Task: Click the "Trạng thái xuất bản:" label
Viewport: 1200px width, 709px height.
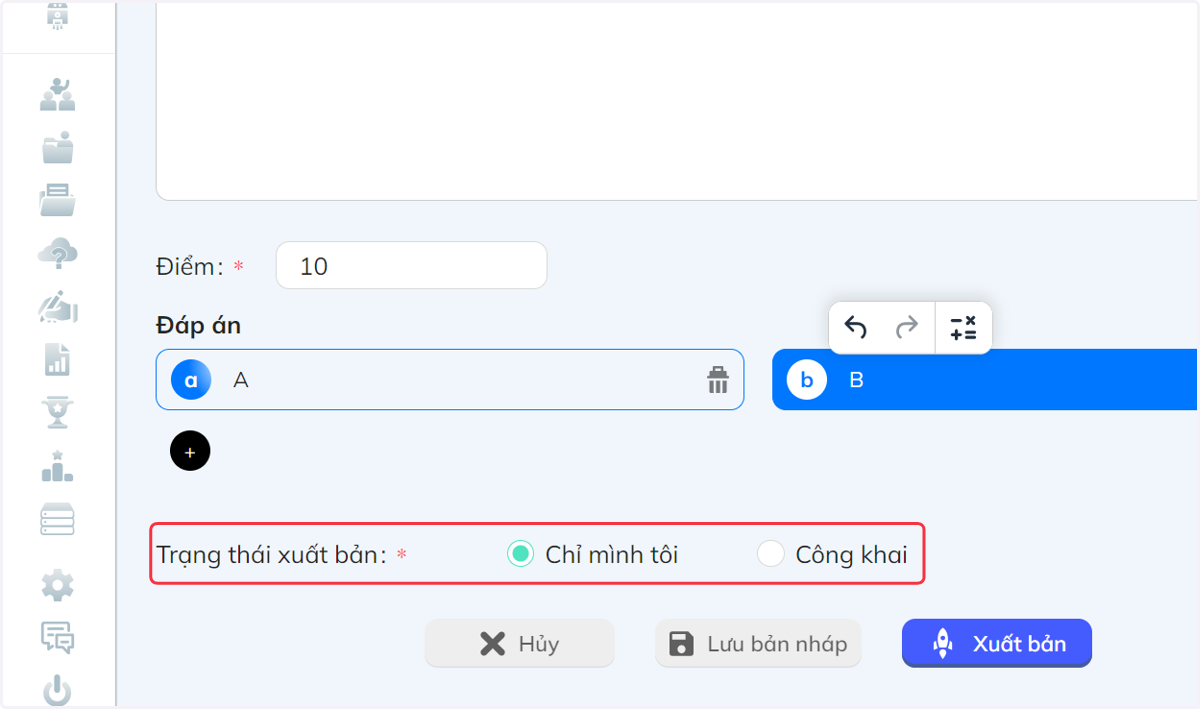Action: 271,555
